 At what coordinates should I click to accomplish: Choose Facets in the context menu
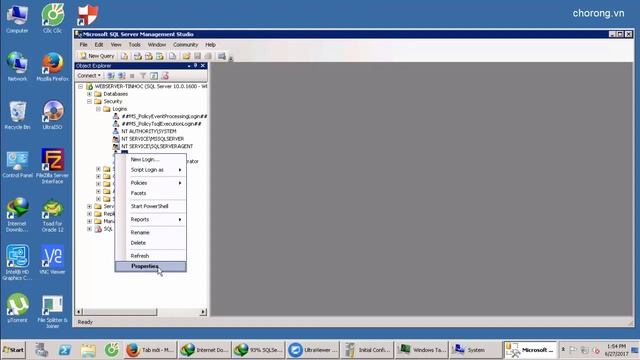(x=151, y=193)
